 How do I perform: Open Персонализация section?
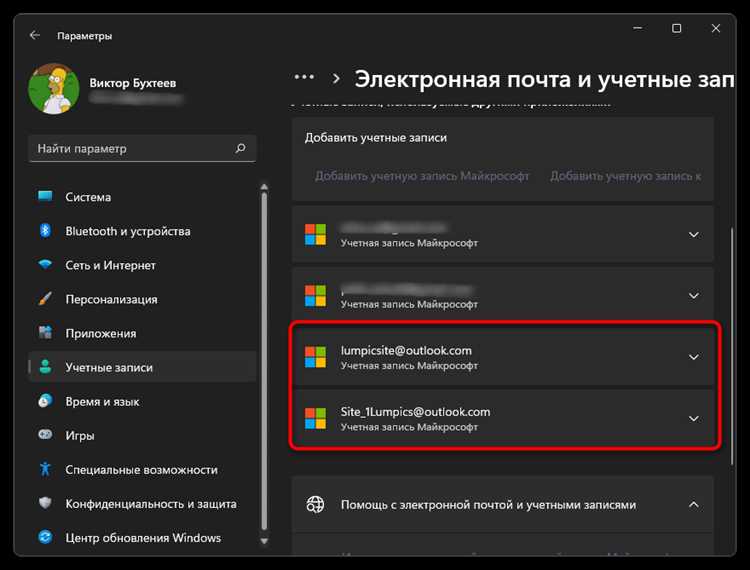coord(142,299)
